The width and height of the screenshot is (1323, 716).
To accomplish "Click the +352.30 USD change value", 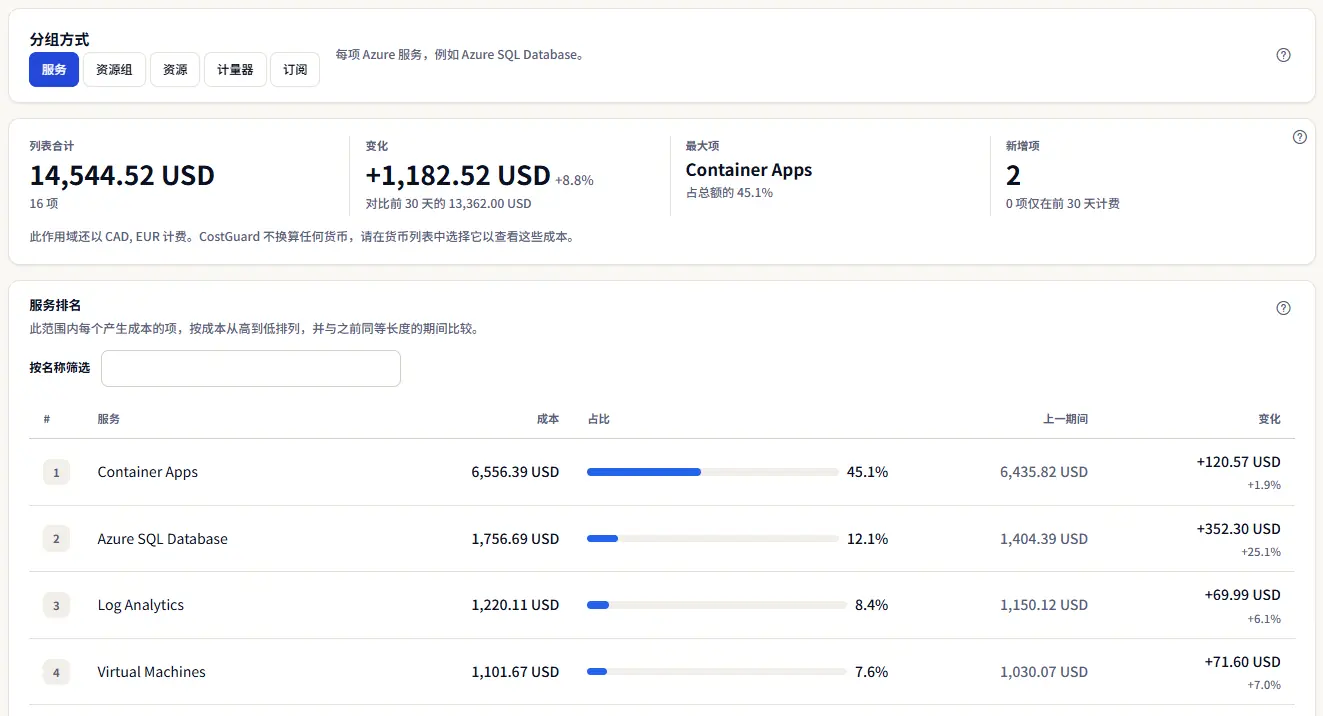I will click(x=1238, y=529).
